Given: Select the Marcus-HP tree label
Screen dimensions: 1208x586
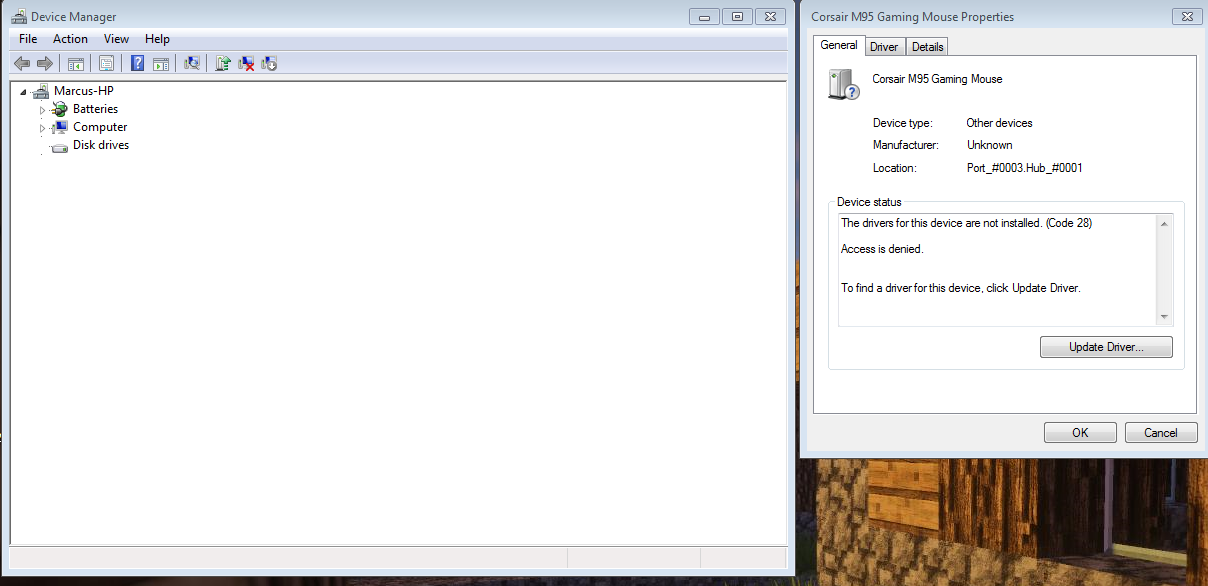Looking at the screenshot, I should coord(83,91).
